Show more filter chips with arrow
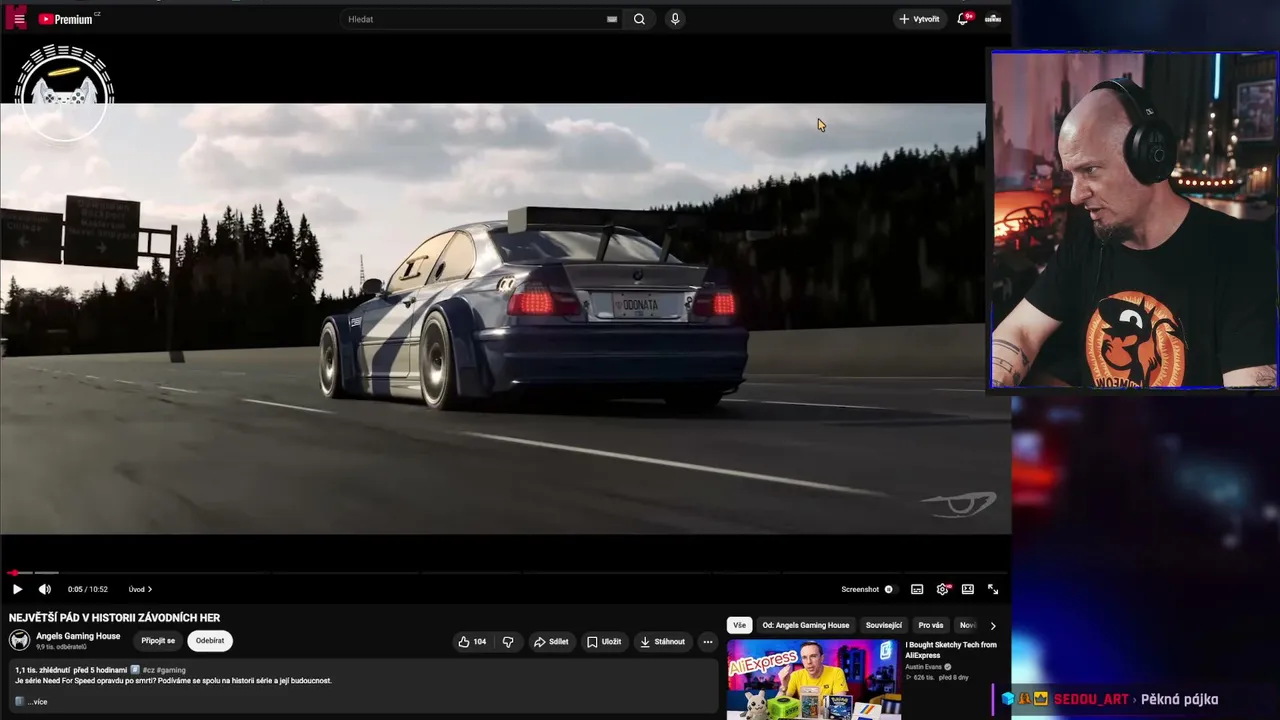1280x720 pixels. pyautogui.click(x=992, y=626)
